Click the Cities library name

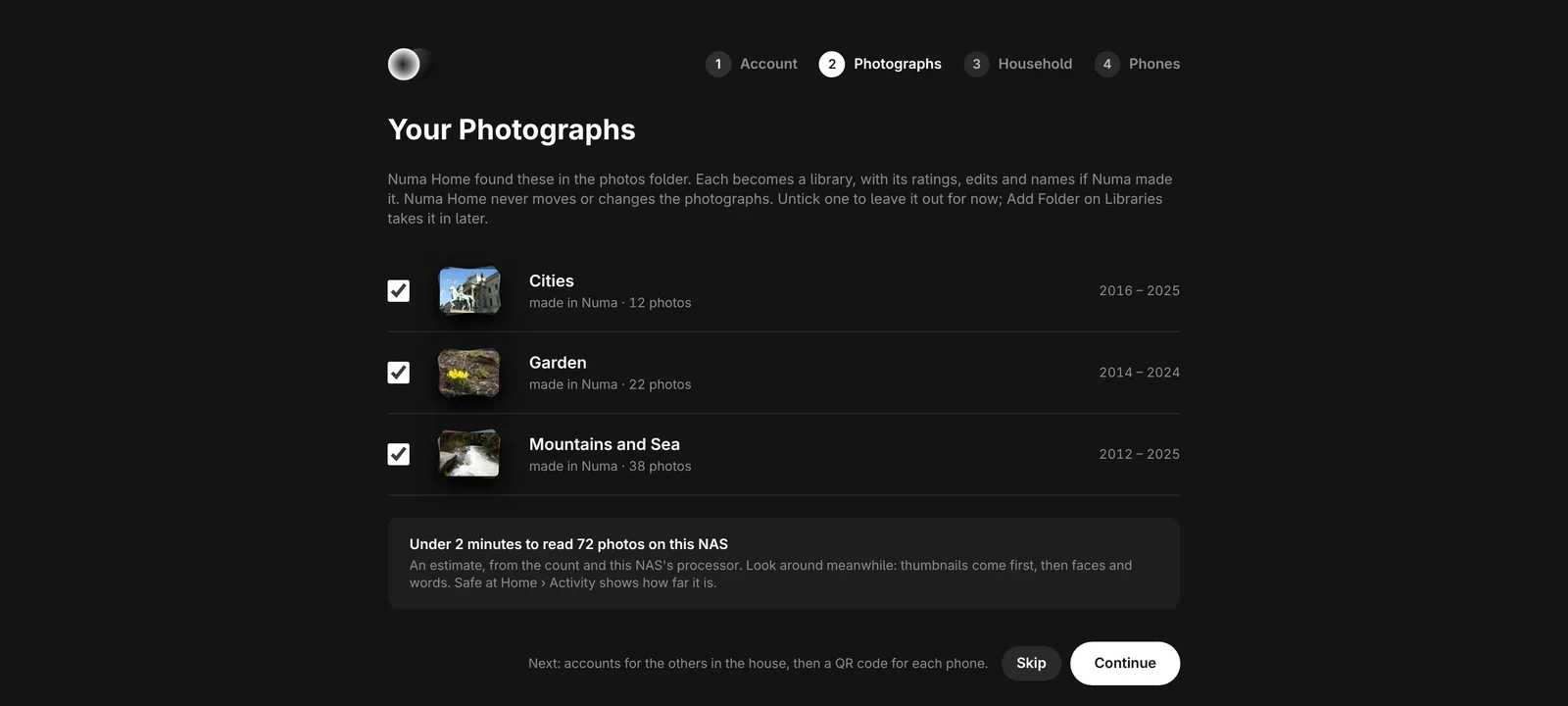pos(552,280)
